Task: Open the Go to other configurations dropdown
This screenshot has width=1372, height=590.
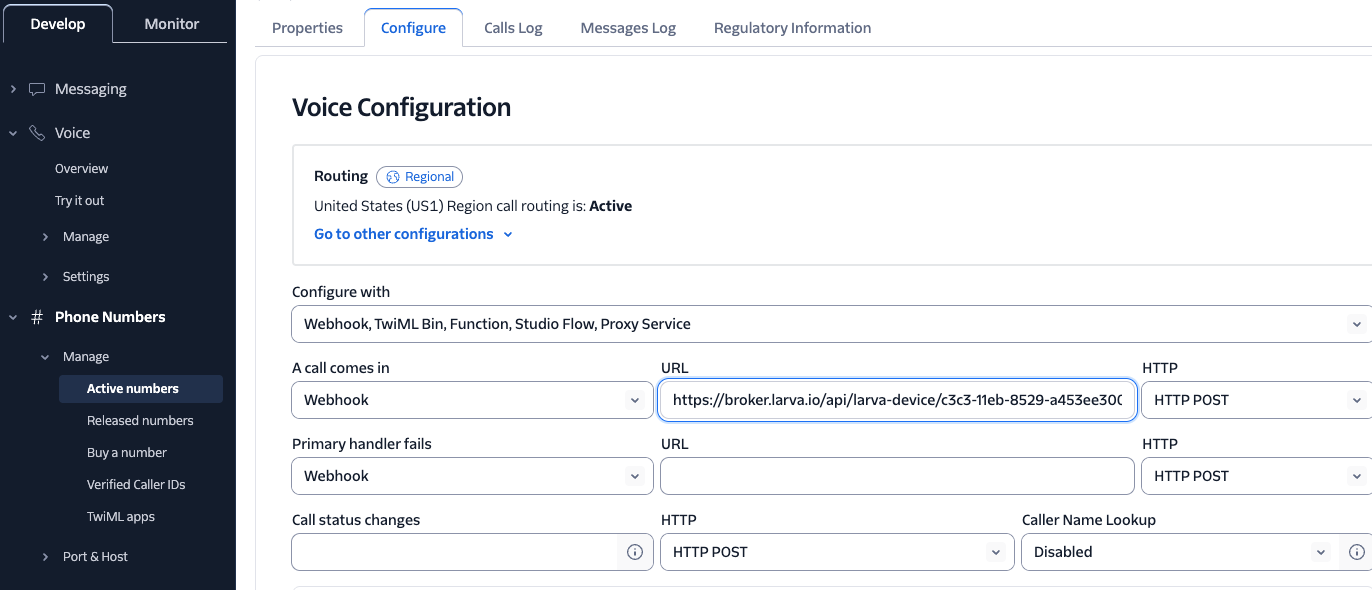Action: tap(413, 233)
